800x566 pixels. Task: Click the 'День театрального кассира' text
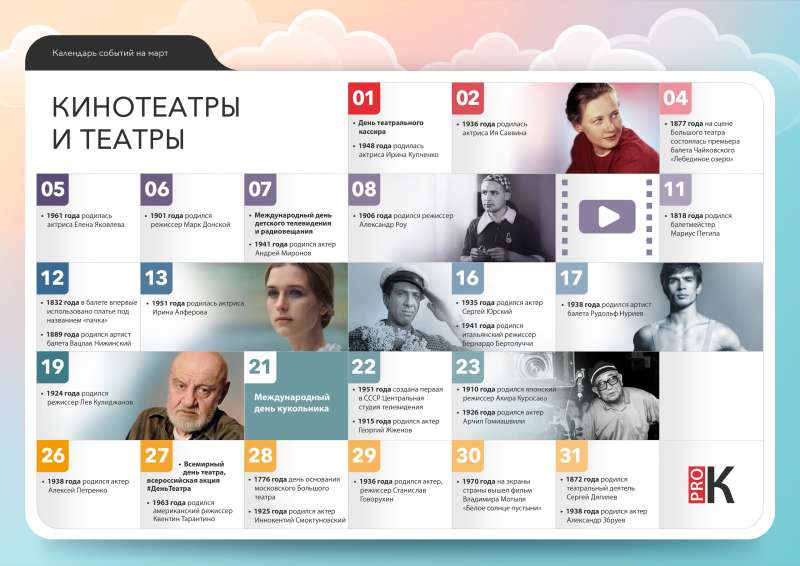[x=391, y=127]
